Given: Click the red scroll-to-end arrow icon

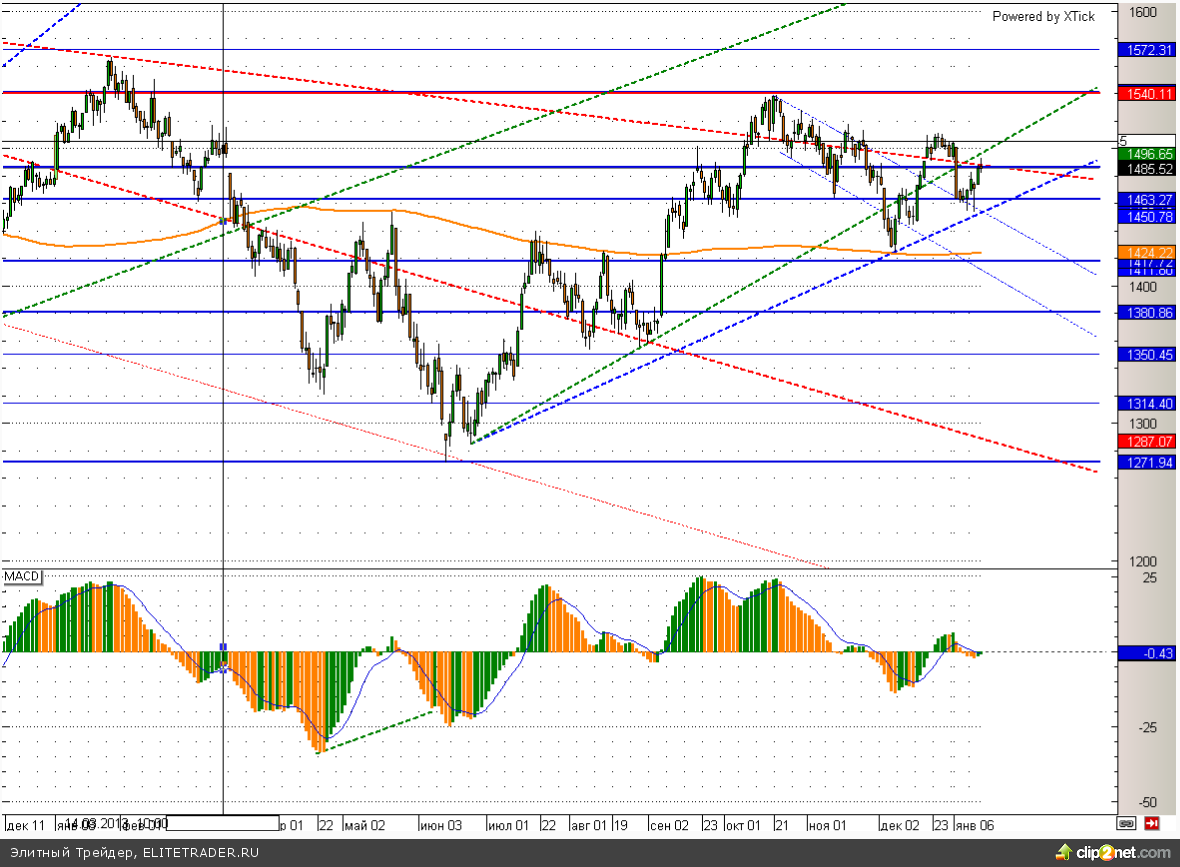Looking at the screenshot, I should (x=1152, y=824).
